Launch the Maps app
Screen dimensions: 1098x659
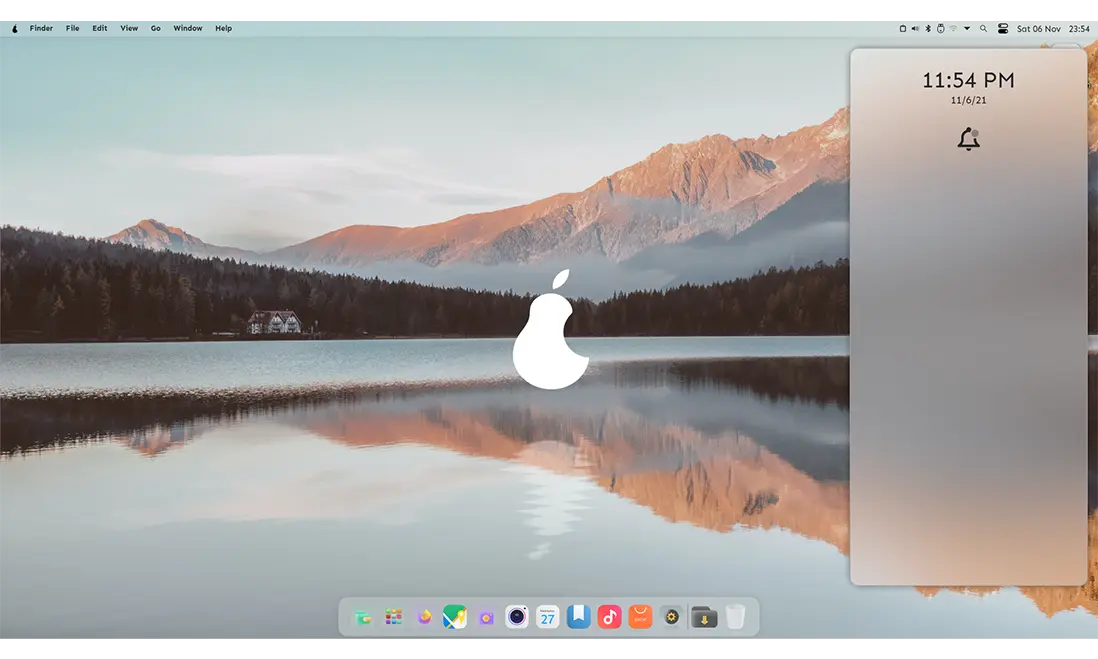coord(453,617)
